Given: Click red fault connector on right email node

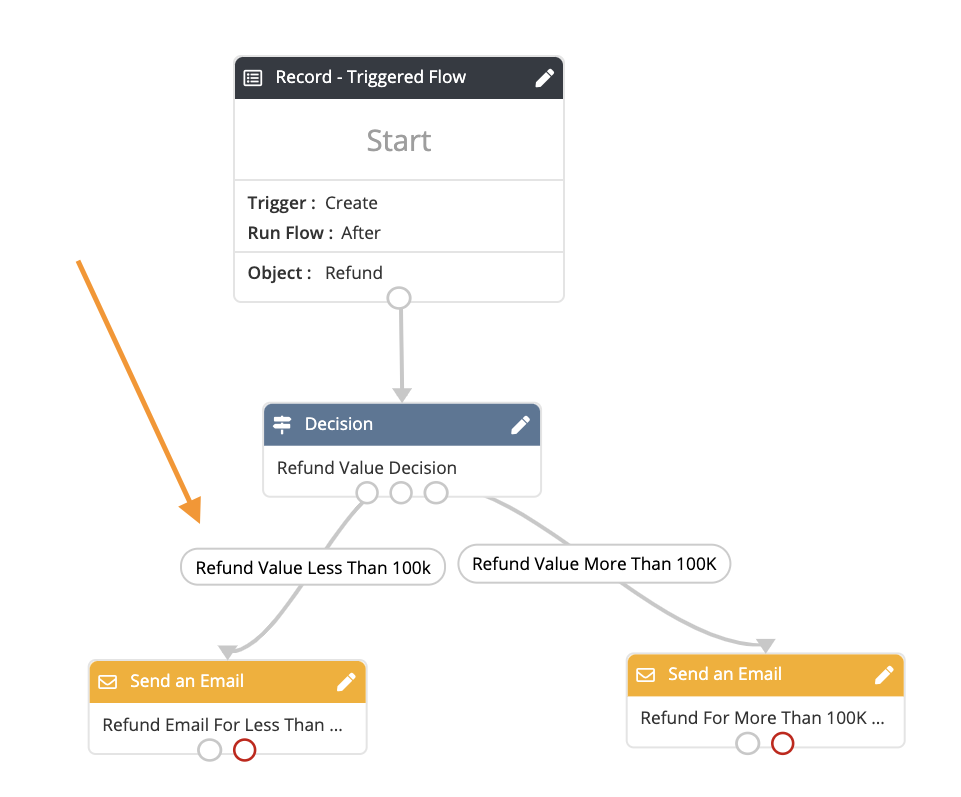Looking at the screenshot, I should tap(783, 743).
